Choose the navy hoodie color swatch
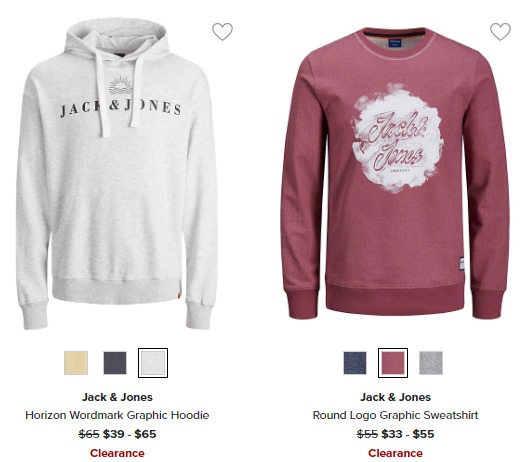 click(x=115, y=363)
